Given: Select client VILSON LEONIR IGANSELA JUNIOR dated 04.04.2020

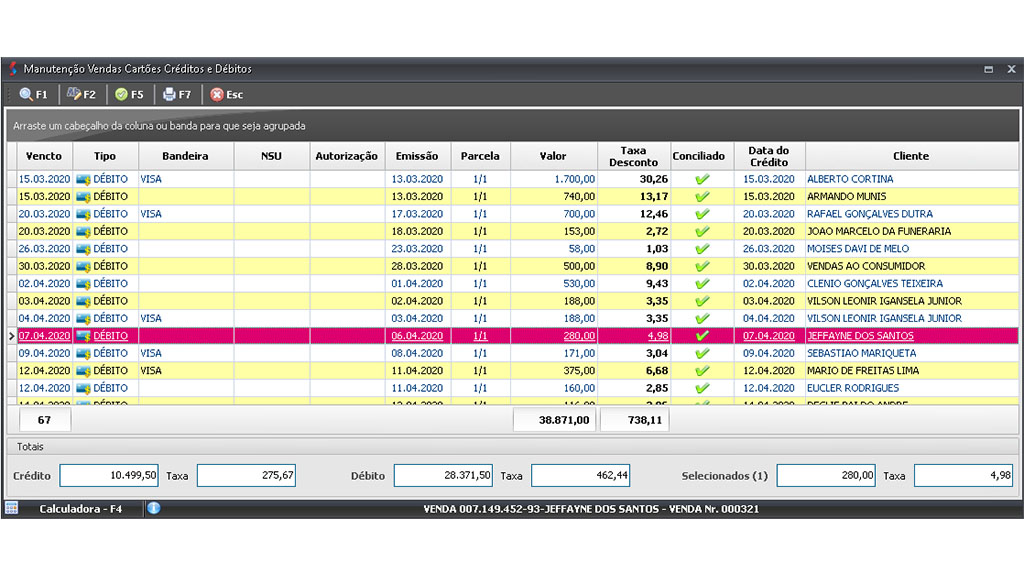Looking at the screenshot, I should [884, 319].
